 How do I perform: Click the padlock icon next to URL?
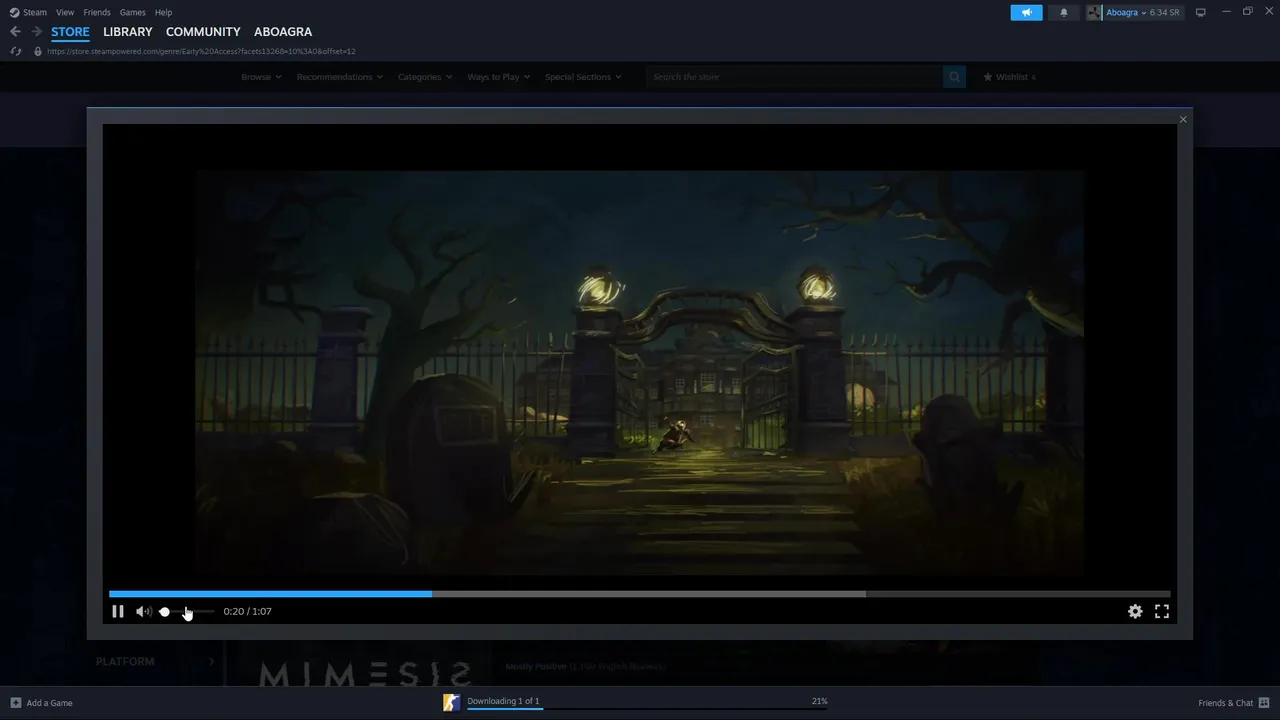pyautogui.click(x=38, y=51)
